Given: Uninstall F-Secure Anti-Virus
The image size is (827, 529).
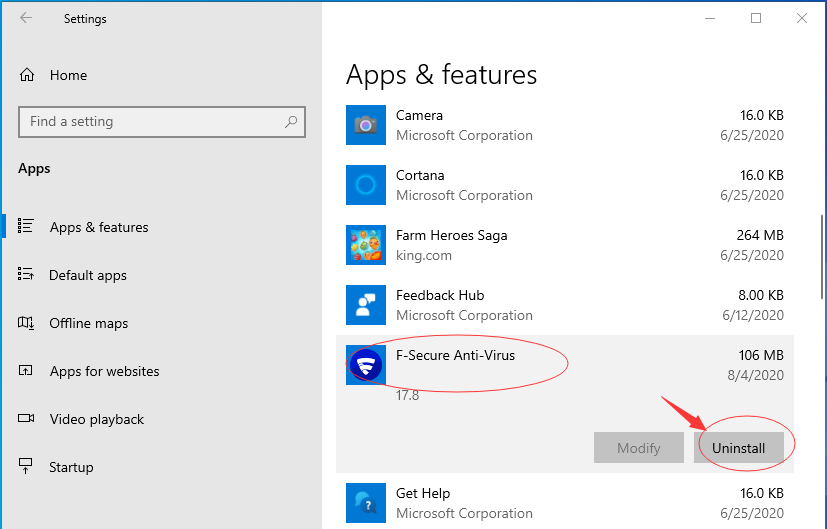Looking at the screenshot, I should [x=738, y=448].
